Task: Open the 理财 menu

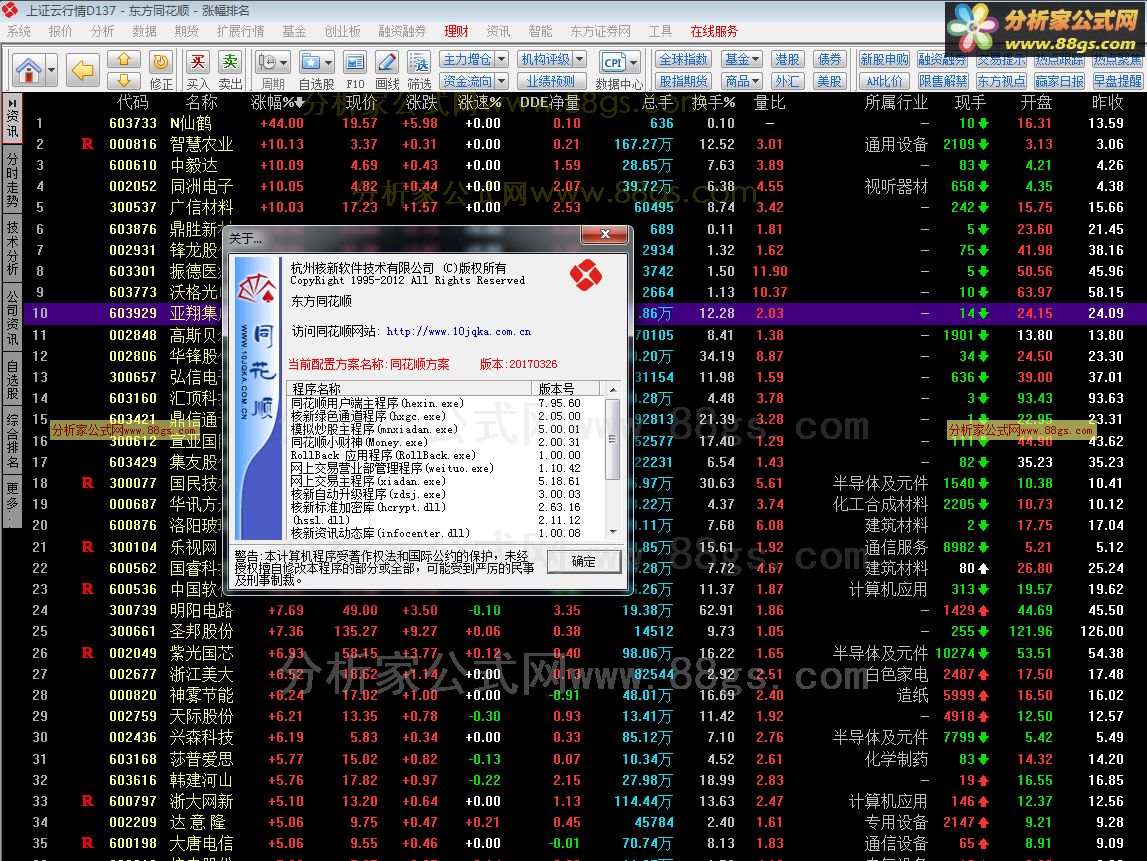Action: [456, 31]
